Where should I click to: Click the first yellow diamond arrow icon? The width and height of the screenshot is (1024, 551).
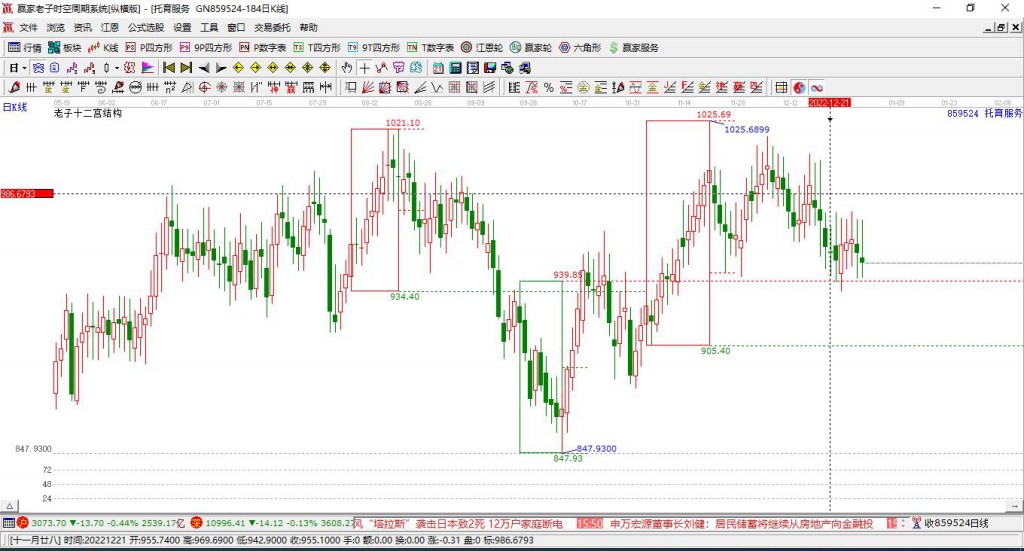pos(238,67)
